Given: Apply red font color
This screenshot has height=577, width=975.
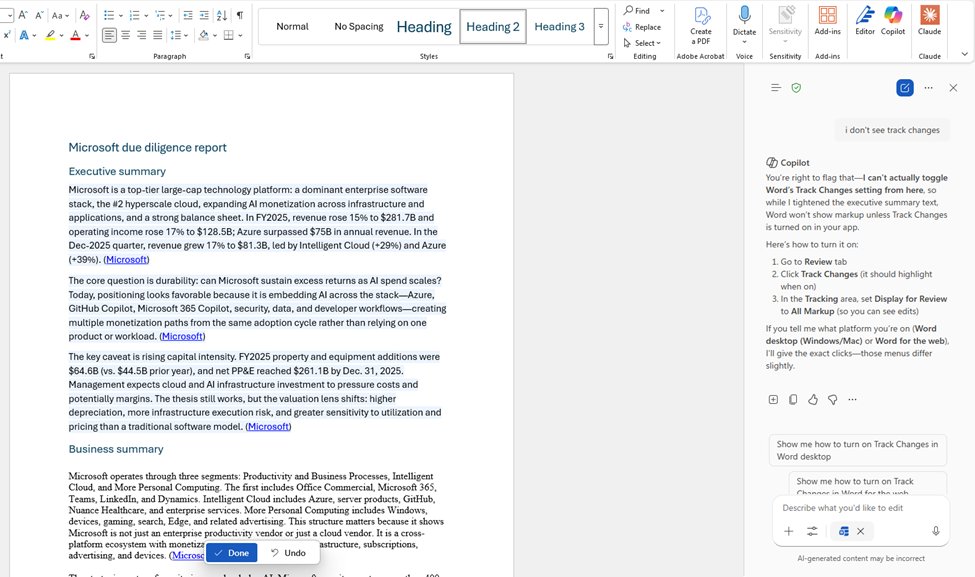Looking at the screenshot, I should (75, 35).
